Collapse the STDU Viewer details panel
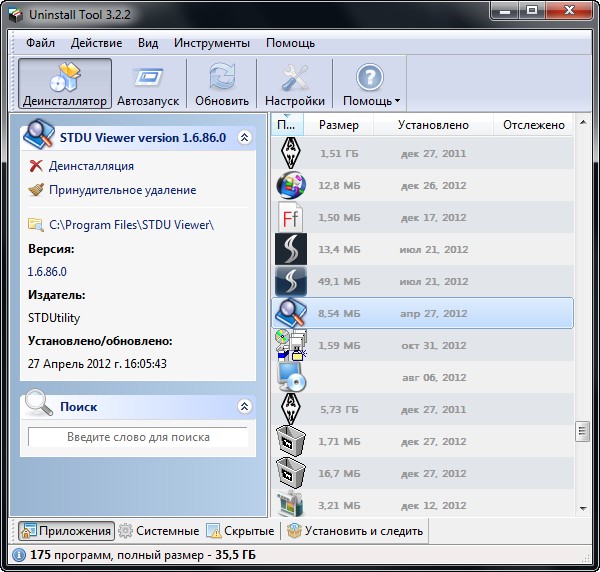The width and height of the screenshot is (600, 572). (244, 138)
